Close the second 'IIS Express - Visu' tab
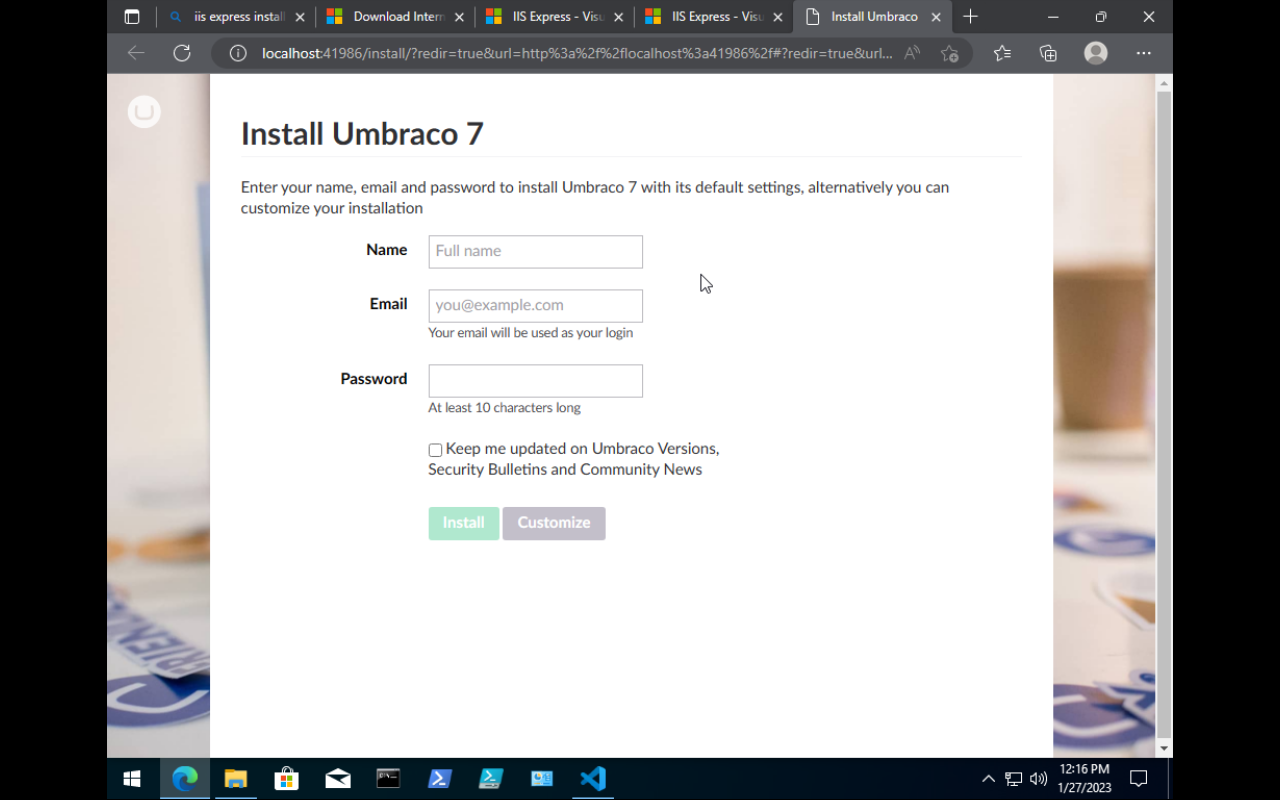The image size is (1280, 800). point(778,17)
